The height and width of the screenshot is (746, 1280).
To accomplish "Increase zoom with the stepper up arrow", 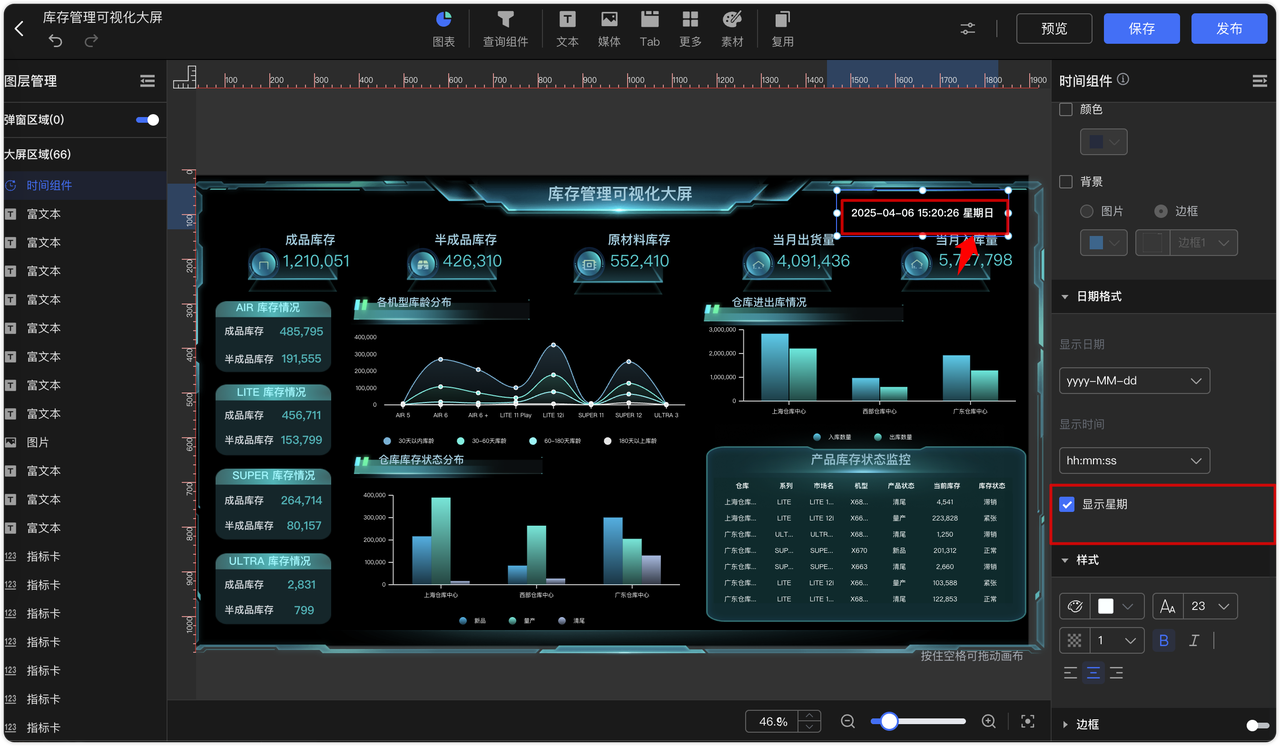I will [810, 716].
